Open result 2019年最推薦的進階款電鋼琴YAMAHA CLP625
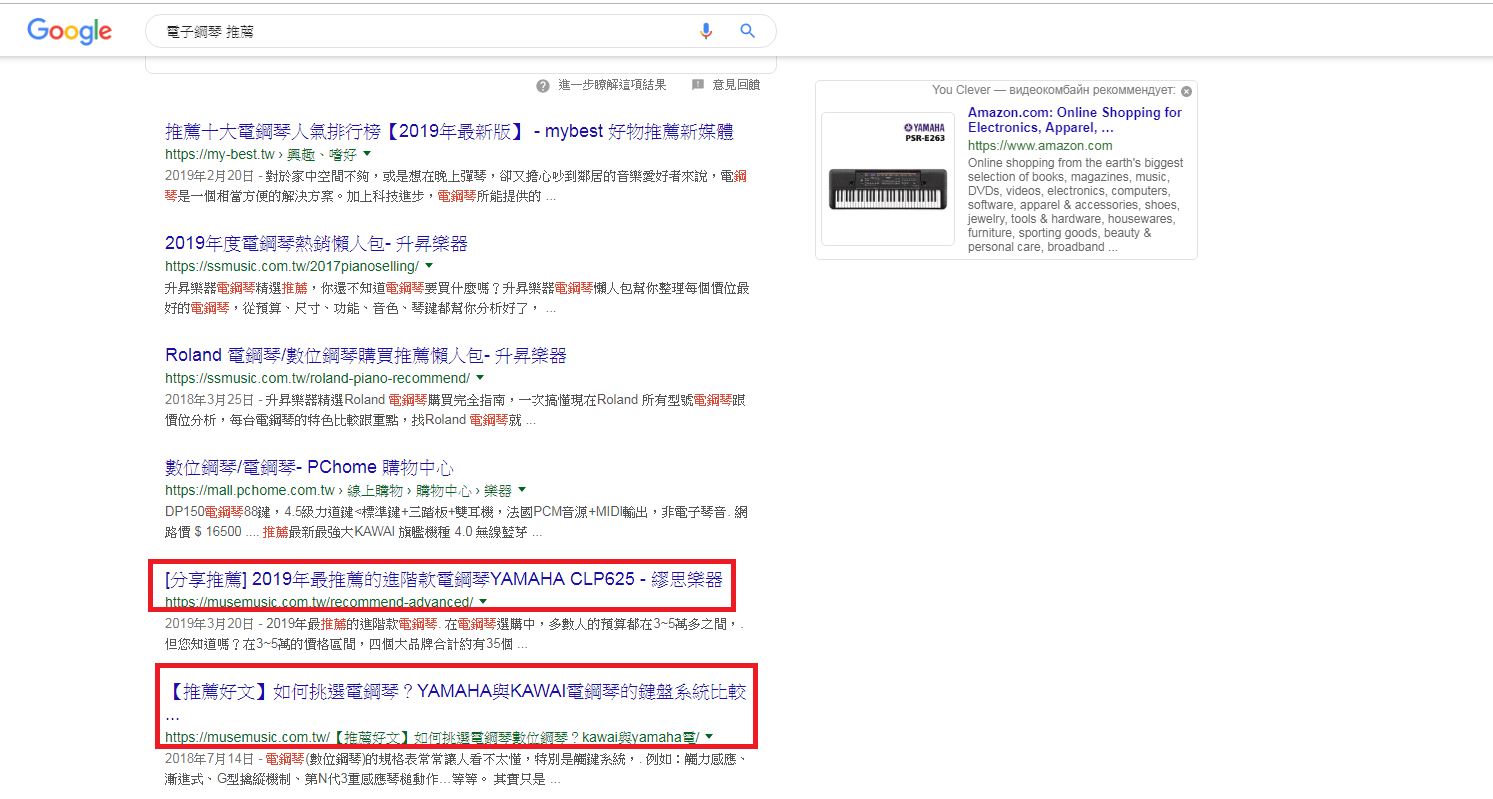 [443, 580]
